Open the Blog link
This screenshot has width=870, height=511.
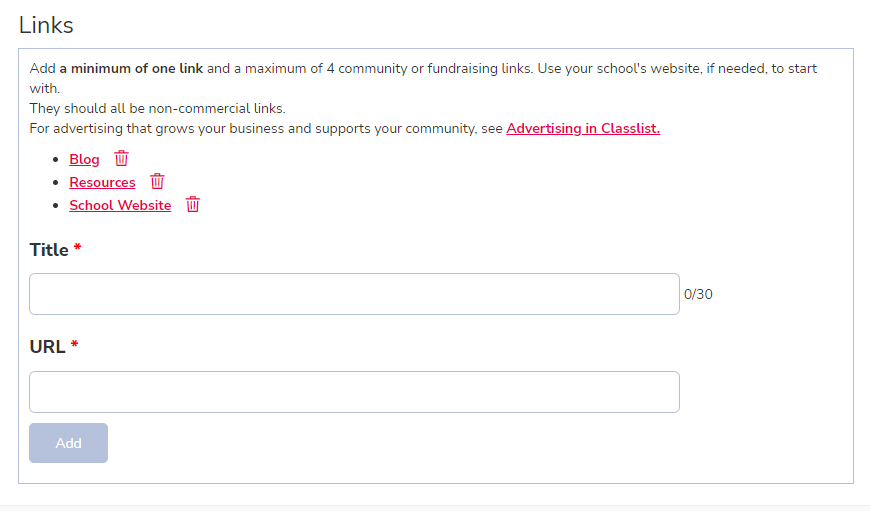click(84, 159)
